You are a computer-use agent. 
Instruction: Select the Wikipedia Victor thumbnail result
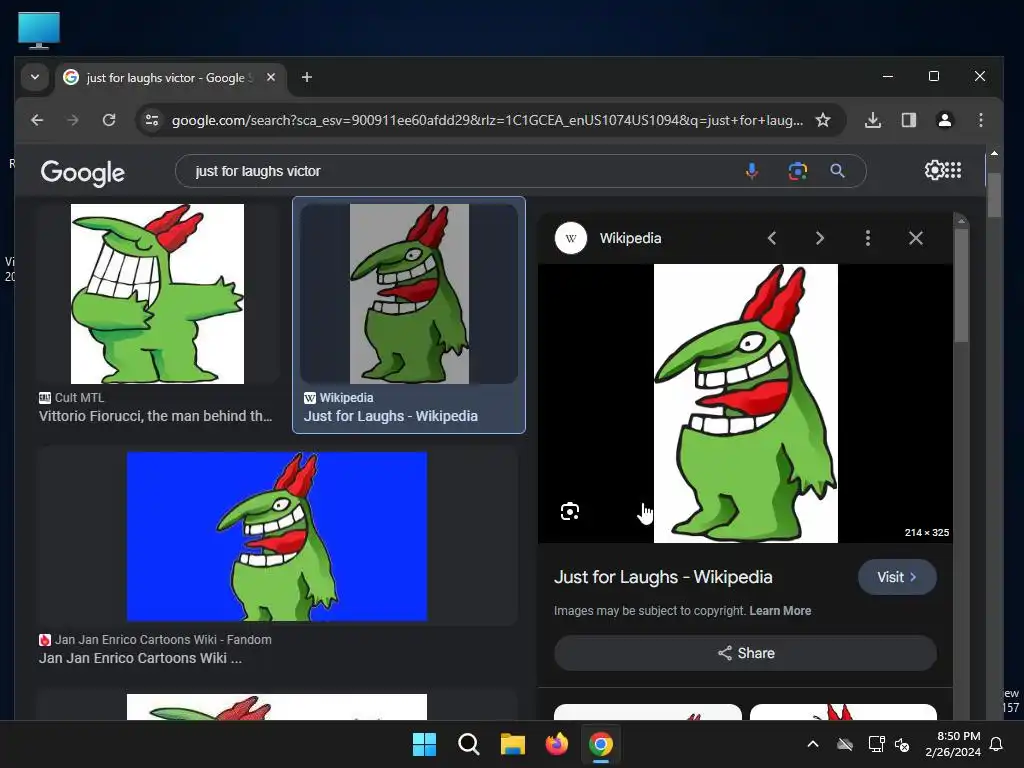coord(409,294)
